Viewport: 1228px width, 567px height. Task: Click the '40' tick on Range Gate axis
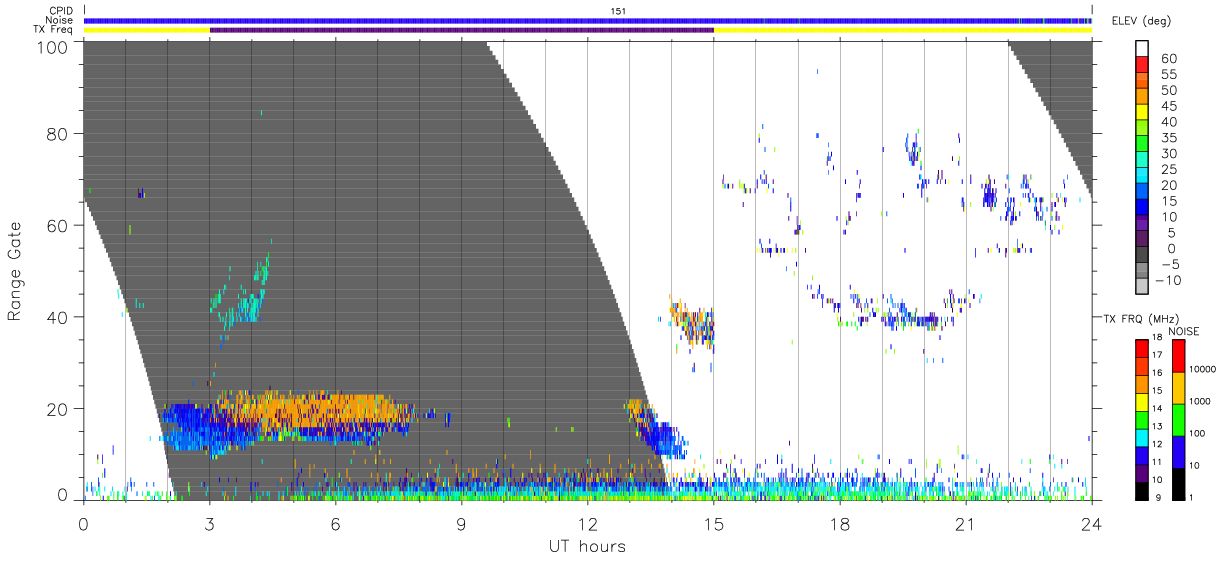coord(58,317)
